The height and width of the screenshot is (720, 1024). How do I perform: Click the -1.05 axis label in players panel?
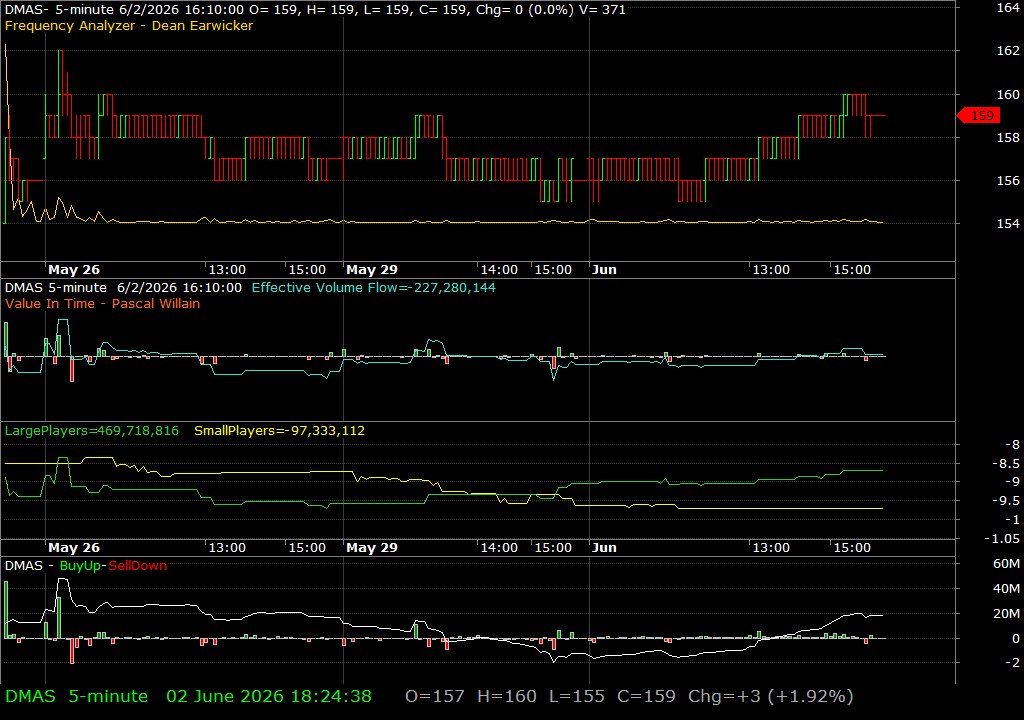(x=1002, y=538)
